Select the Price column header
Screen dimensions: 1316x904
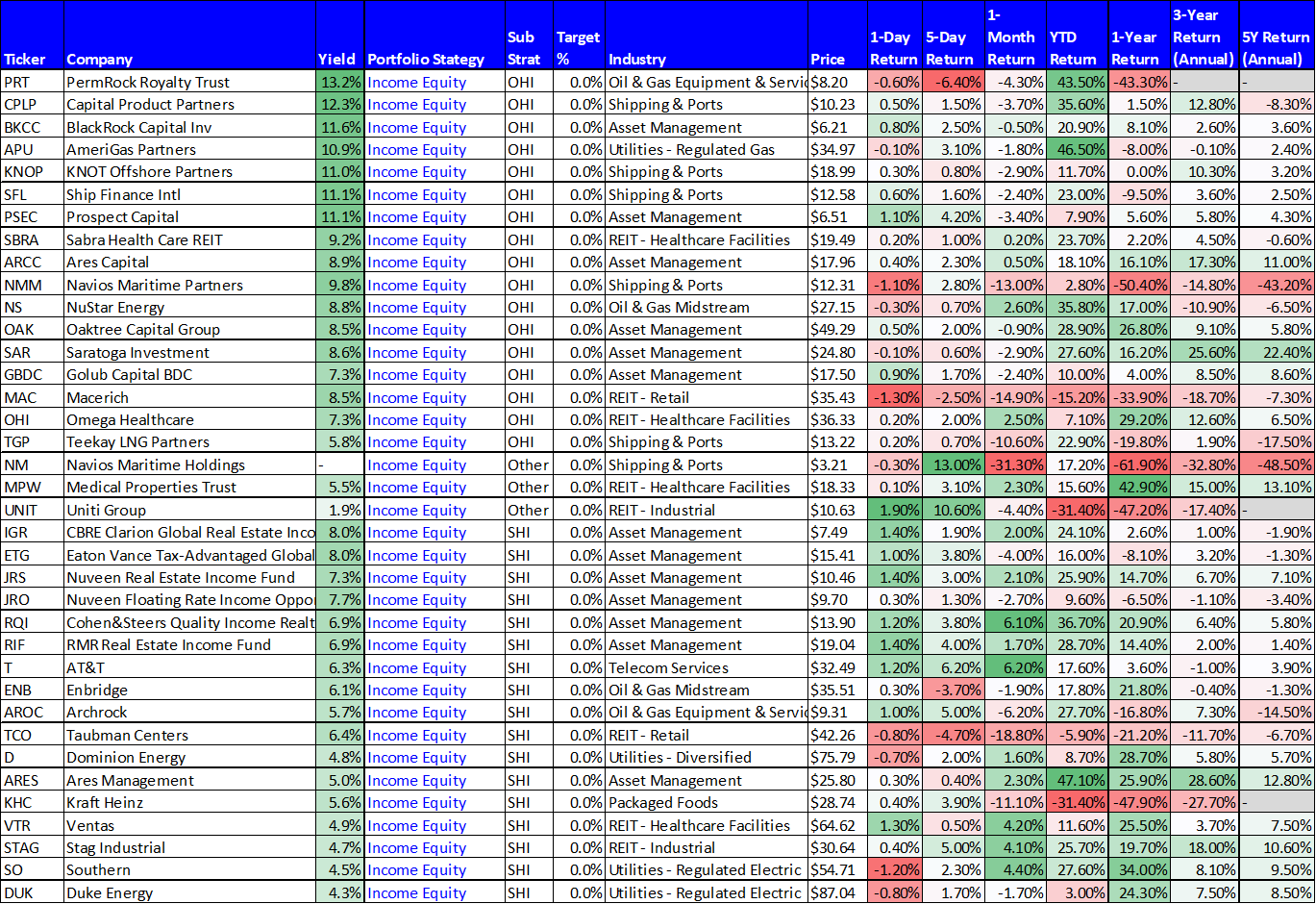coord(837,37)
